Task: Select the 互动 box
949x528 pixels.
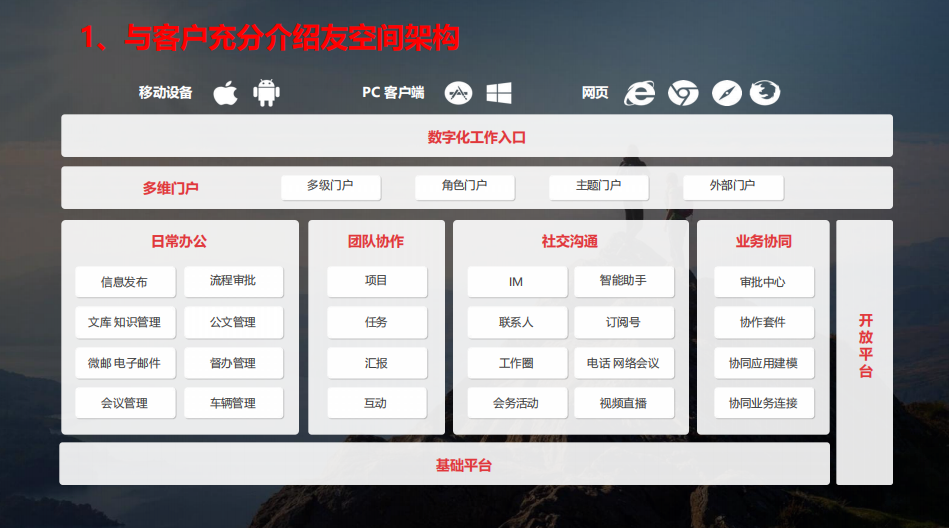Action: 377,403
